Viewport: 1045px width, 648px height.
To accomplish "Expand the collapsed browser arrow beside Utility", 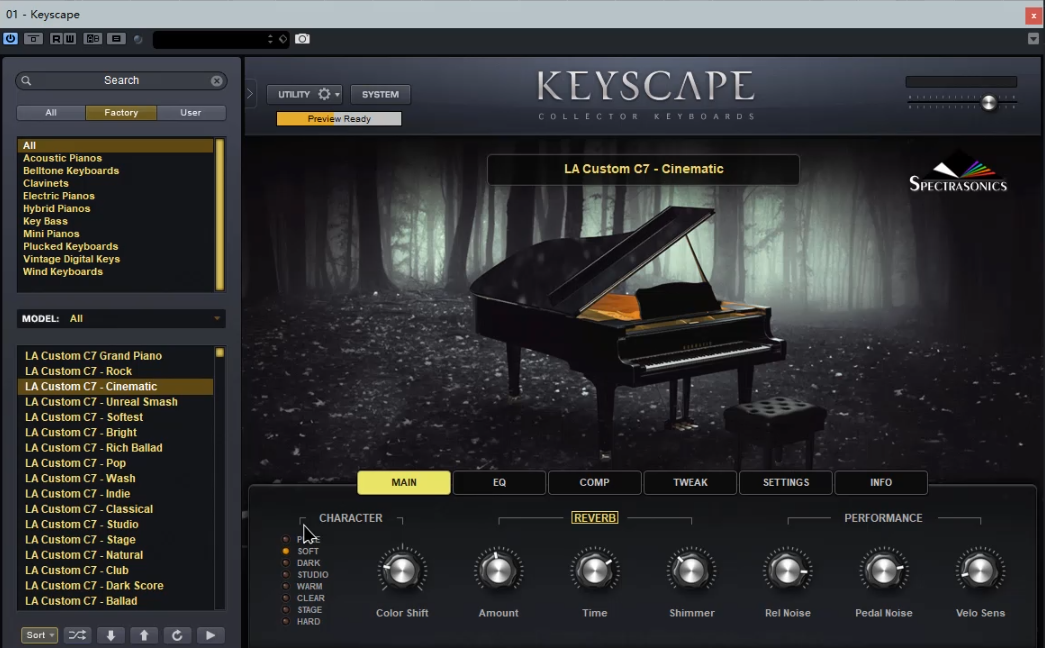I will click(250, 94).
